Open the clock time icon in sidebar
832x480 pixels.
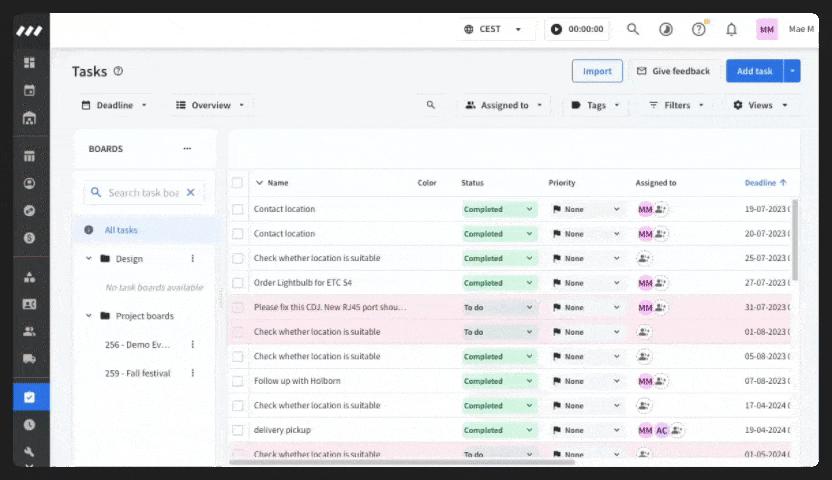click(30, 425)
